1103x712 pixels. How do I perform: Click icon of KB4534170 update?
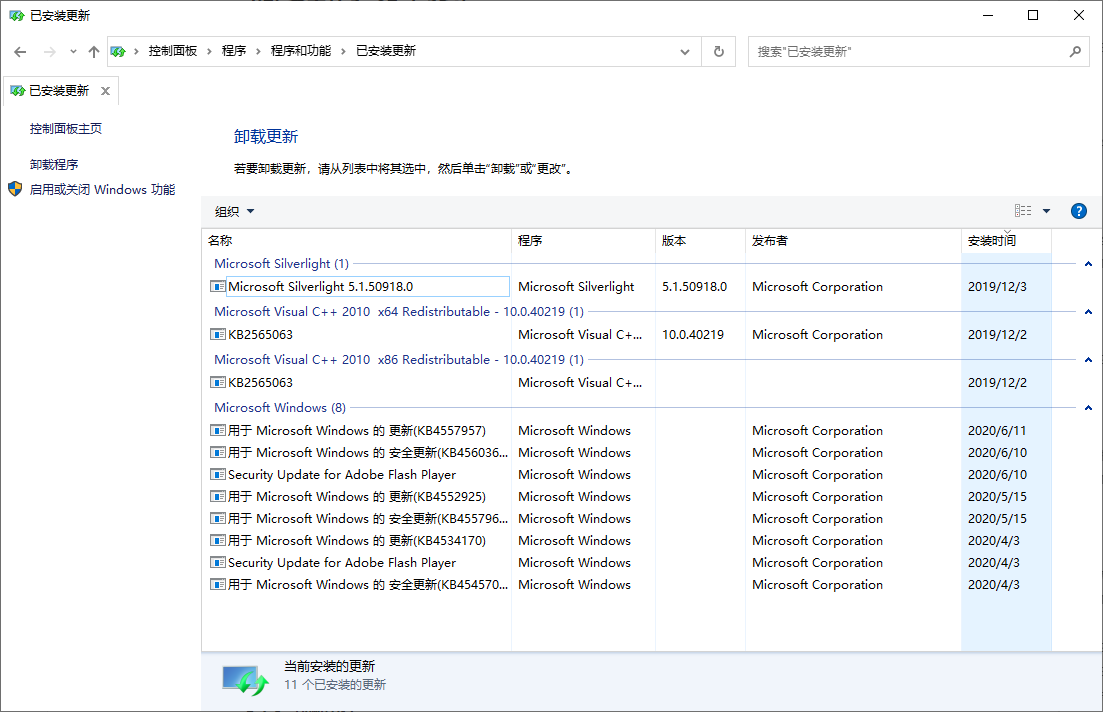[217, 540]
